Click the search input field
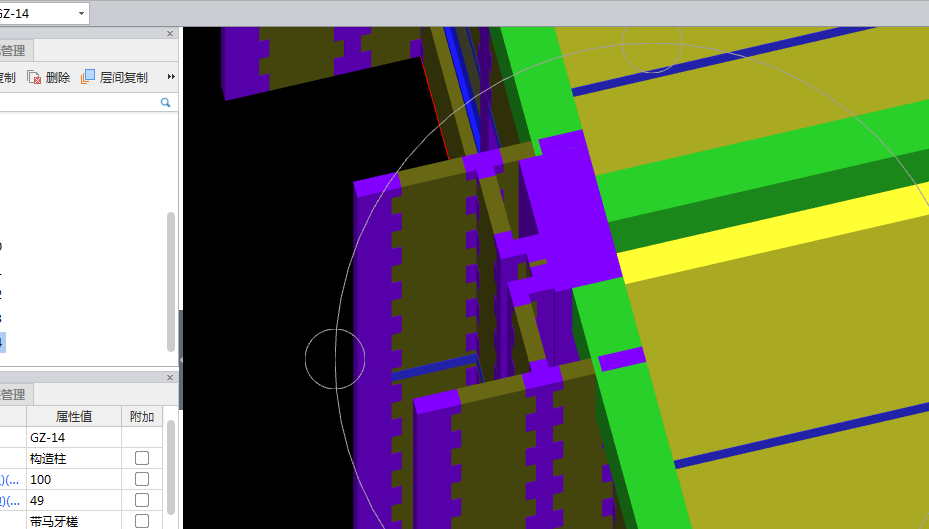The height and width of the screenshot is (529, 929). tap(79, 102)
